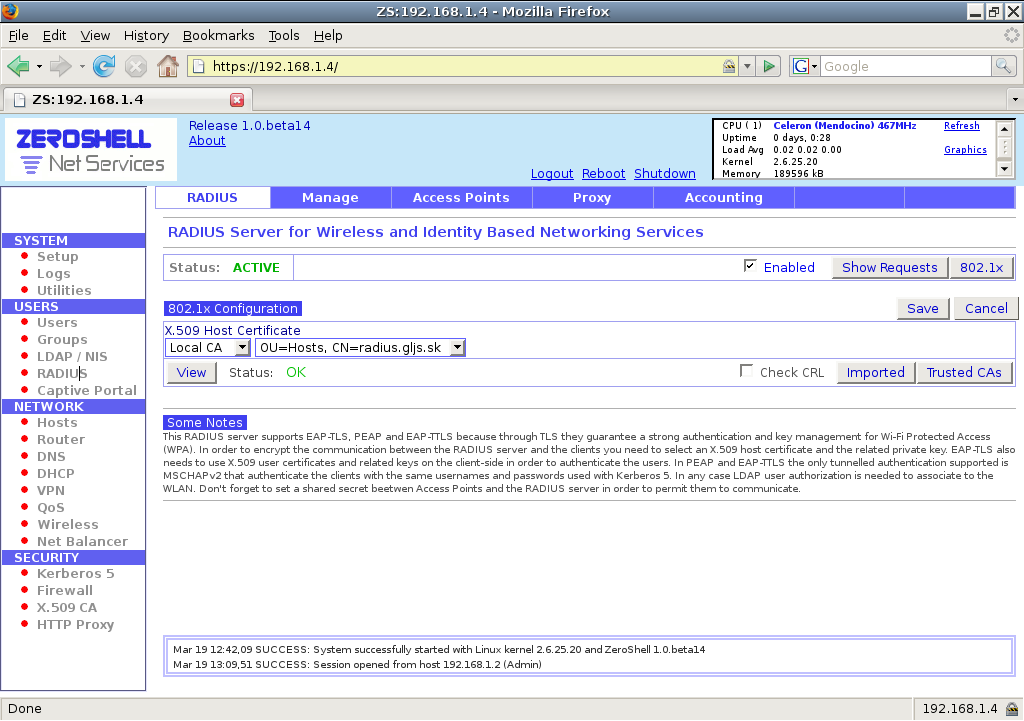This screenshot has height=721, width=1024.
Task: Click the search magnifier icon
Action: point(1003,66)
